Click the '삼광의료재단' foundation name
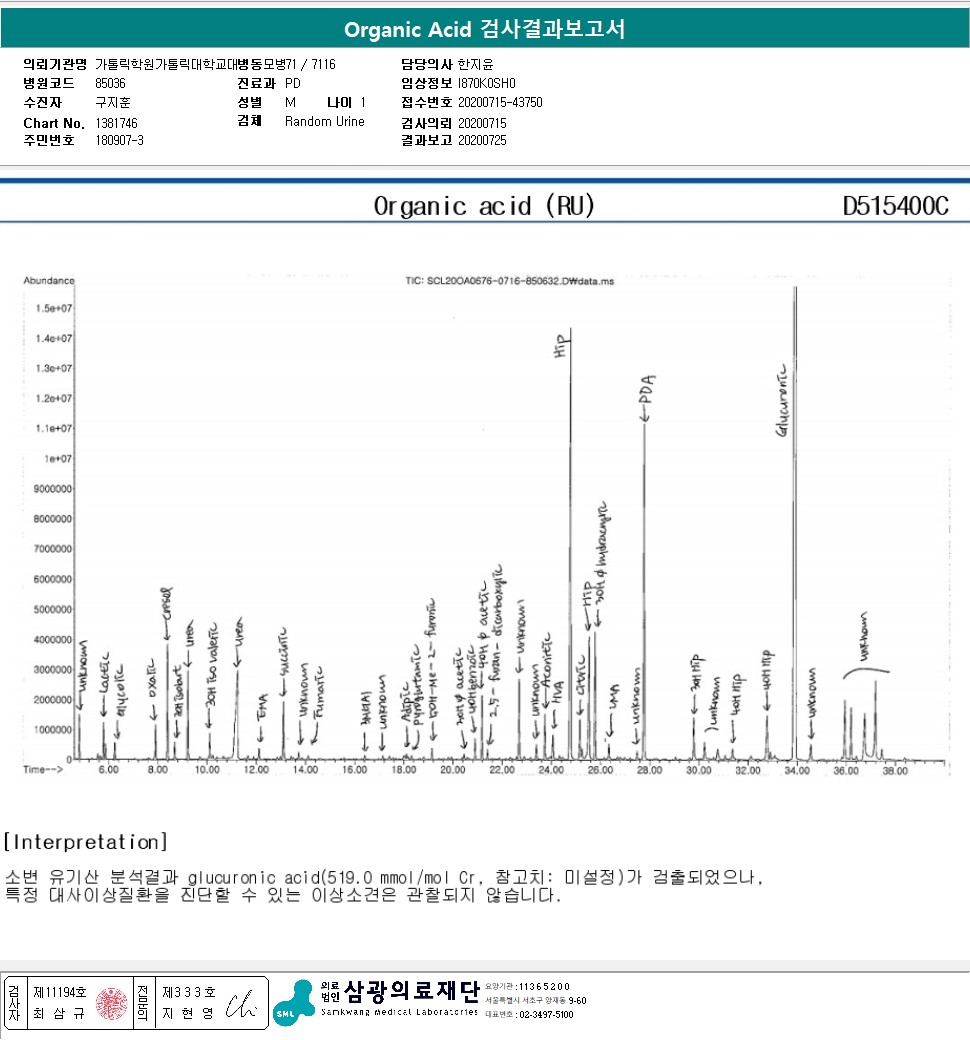The image size is (970, 1040). [411, 992]
